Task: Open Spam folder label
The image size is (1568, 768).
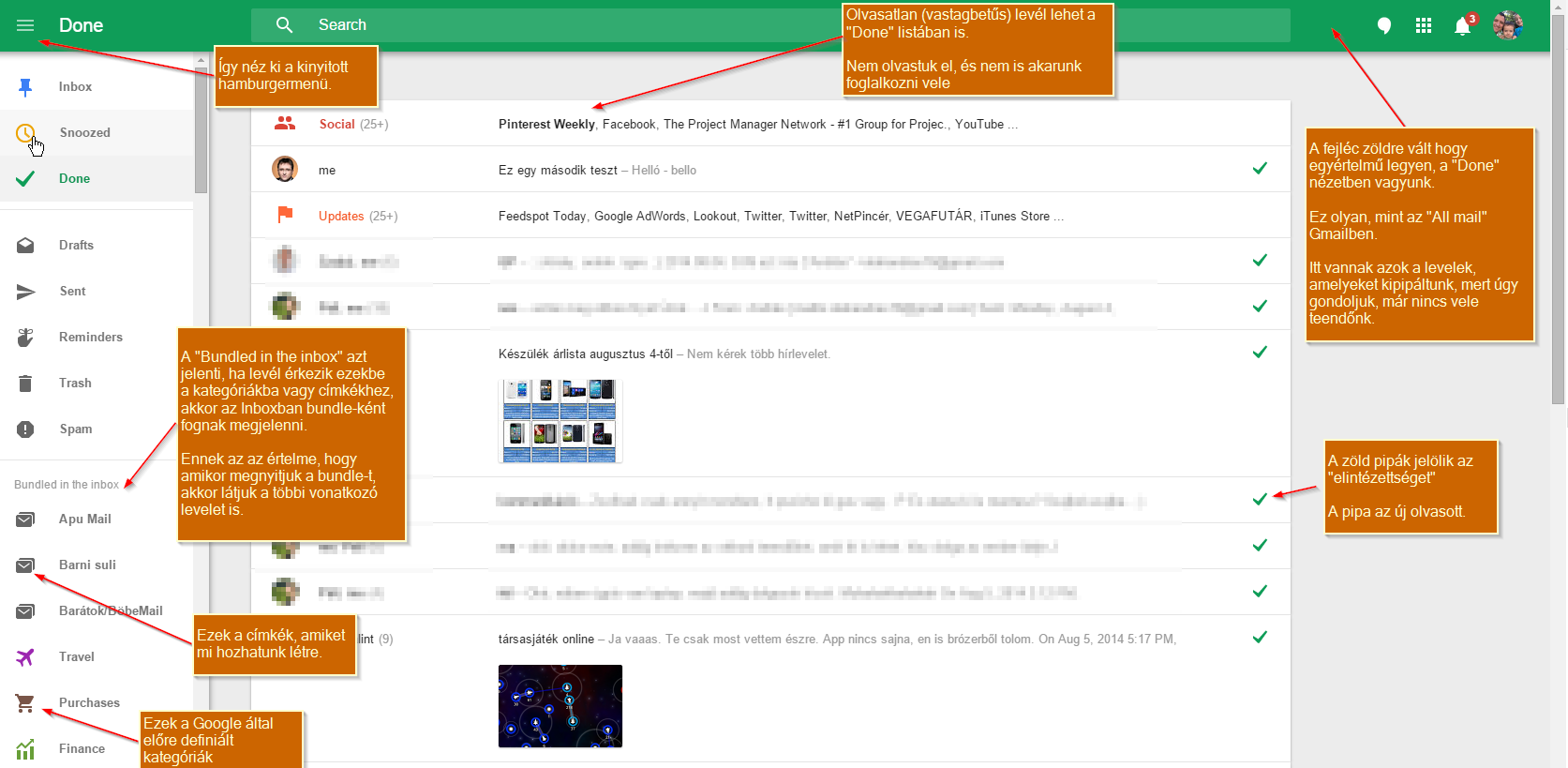Action: click(x=76, y=429)
